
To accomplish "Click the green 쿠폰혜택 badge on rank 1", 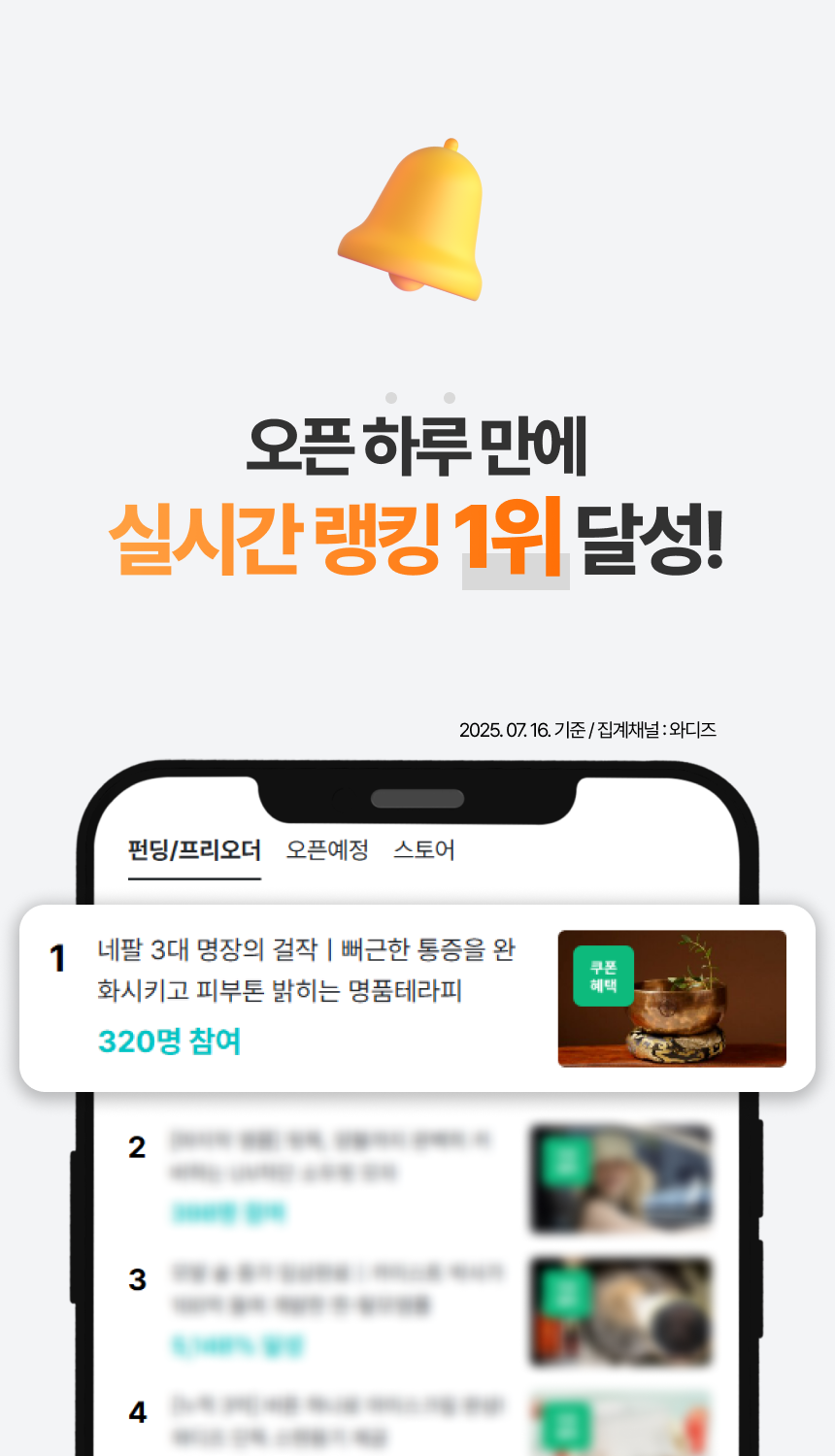I will (603, 976).
